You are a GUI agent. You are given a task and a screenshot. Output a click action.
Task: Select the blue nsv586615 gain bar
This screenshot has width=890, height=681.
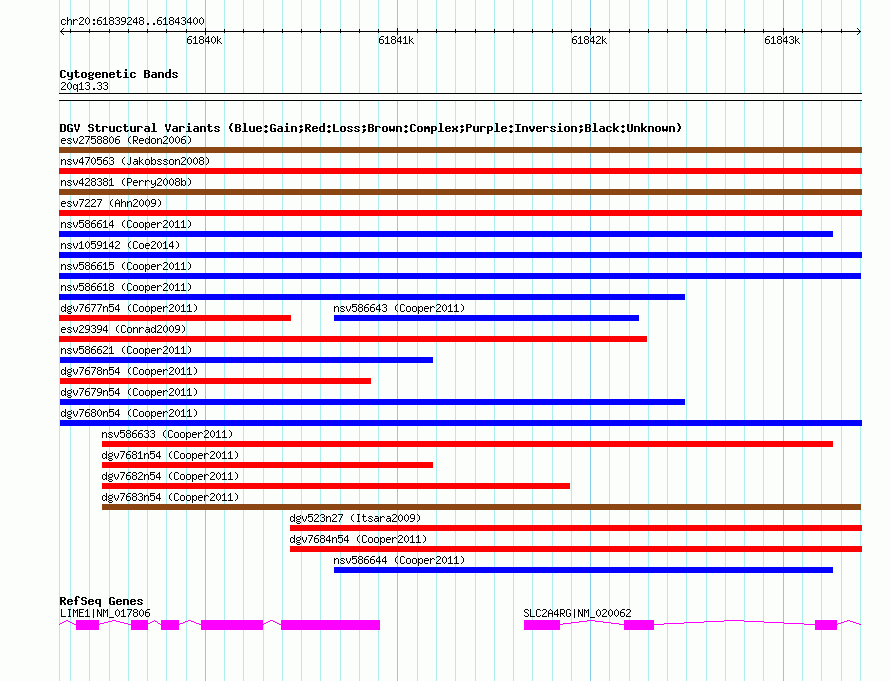[460, 276]
